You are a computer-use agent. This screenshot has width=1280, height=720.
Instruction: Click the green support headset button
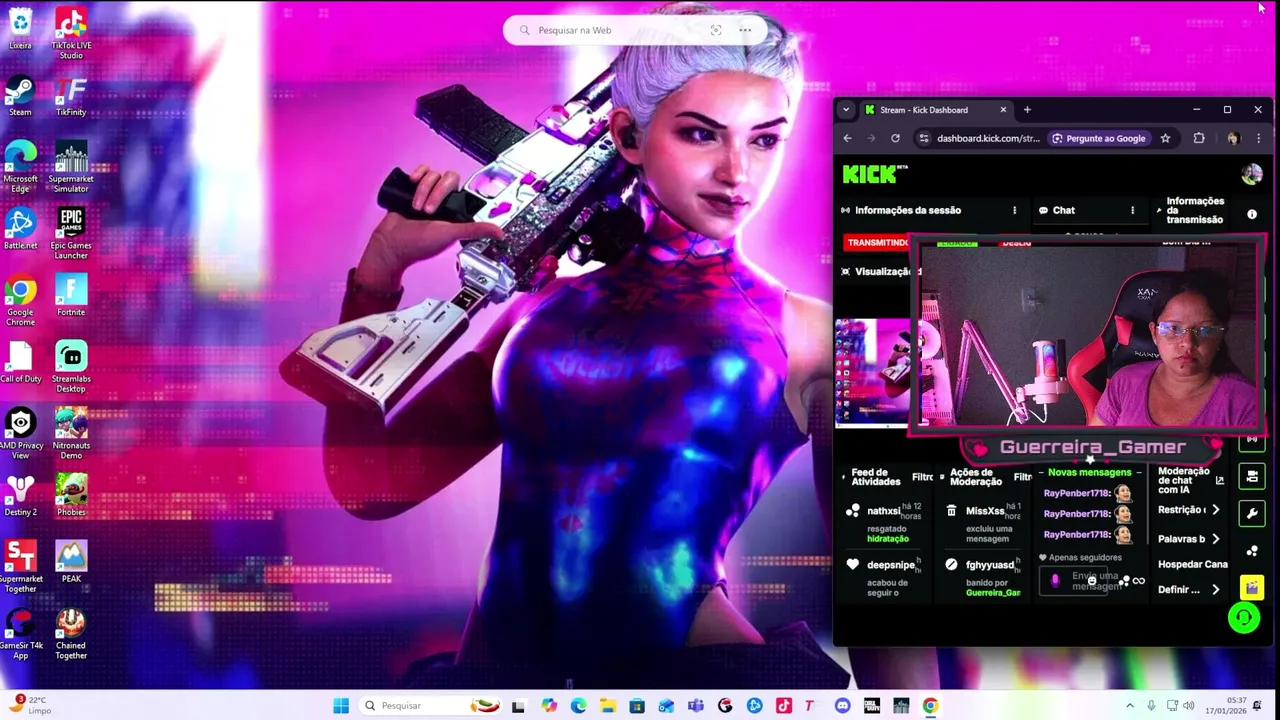[x=1244, y=618]
